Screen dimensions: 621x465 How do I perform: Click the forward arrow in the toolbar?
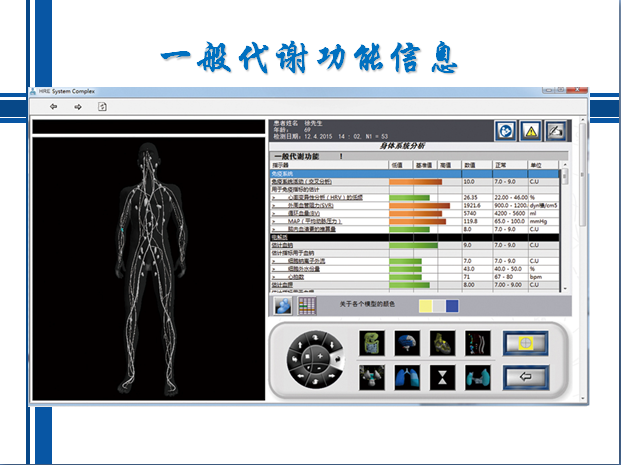tap(77, 107)
